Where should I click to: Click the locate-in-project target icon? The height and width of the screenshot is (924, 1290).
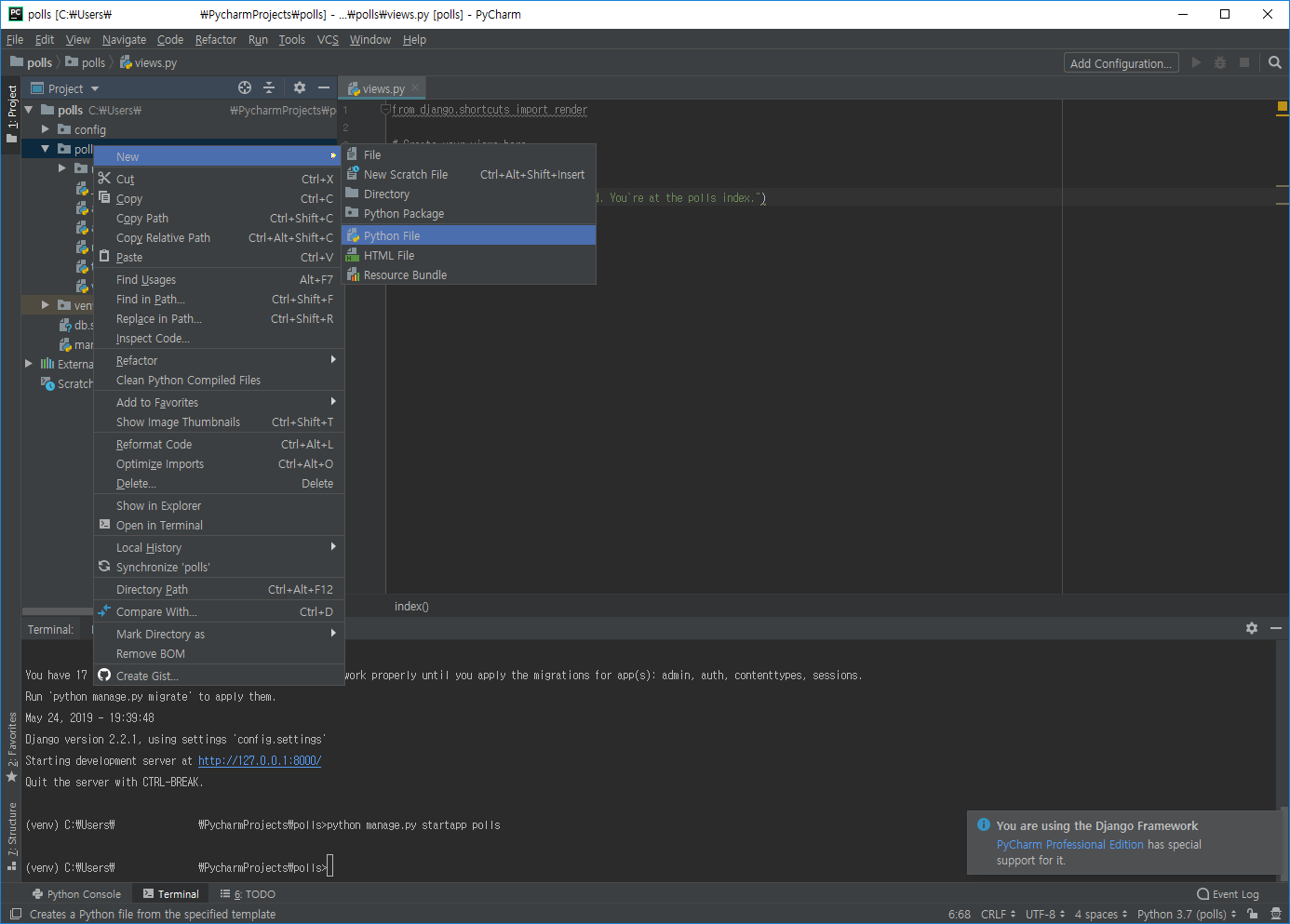point(245,87)
